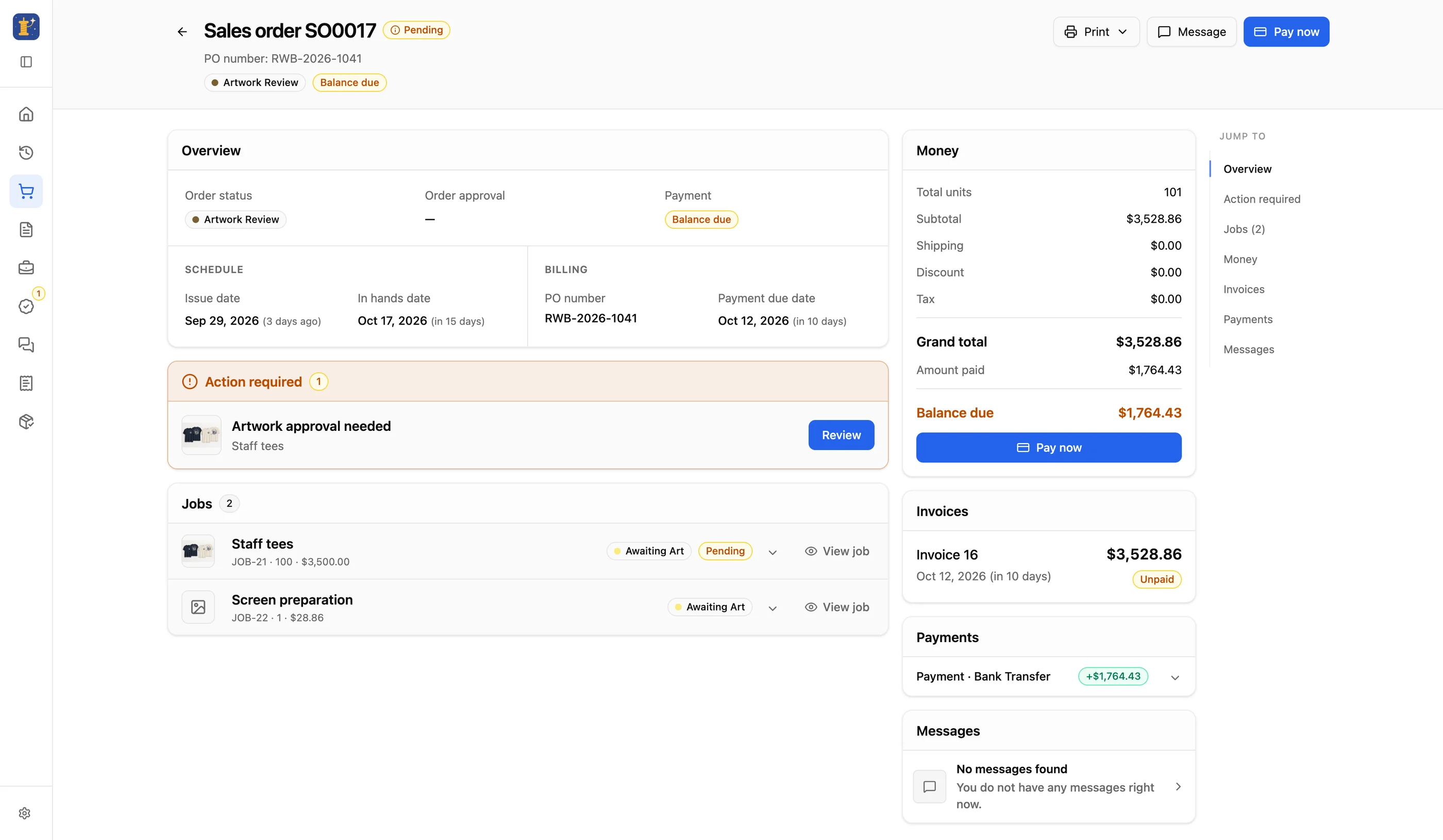This screenshot has width=1443, height=840.
Task: Click the 'No messages found' text
Action: pyautogui.click(x=1011, y=769)
